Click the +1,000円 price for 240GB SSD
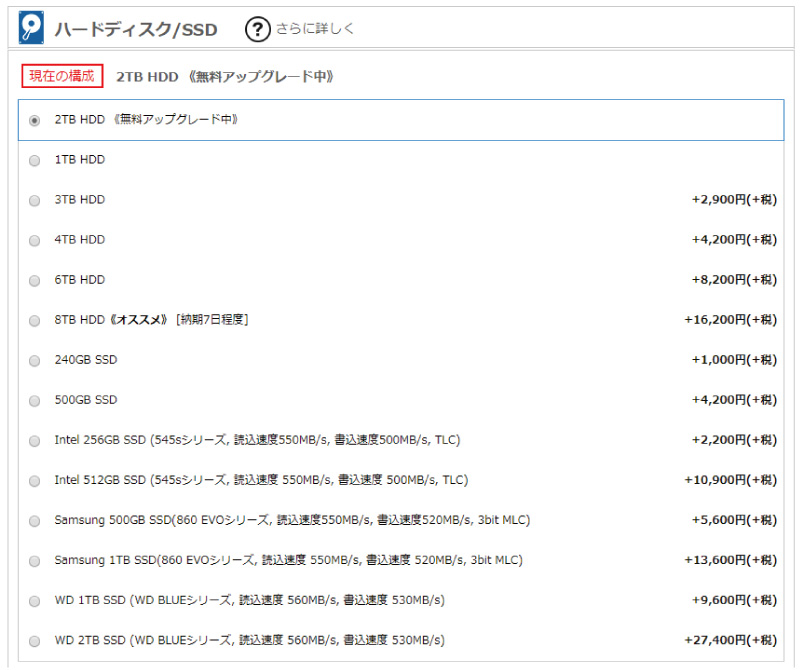The height and width of the screenshot is (670, 800). click(734, 360)
